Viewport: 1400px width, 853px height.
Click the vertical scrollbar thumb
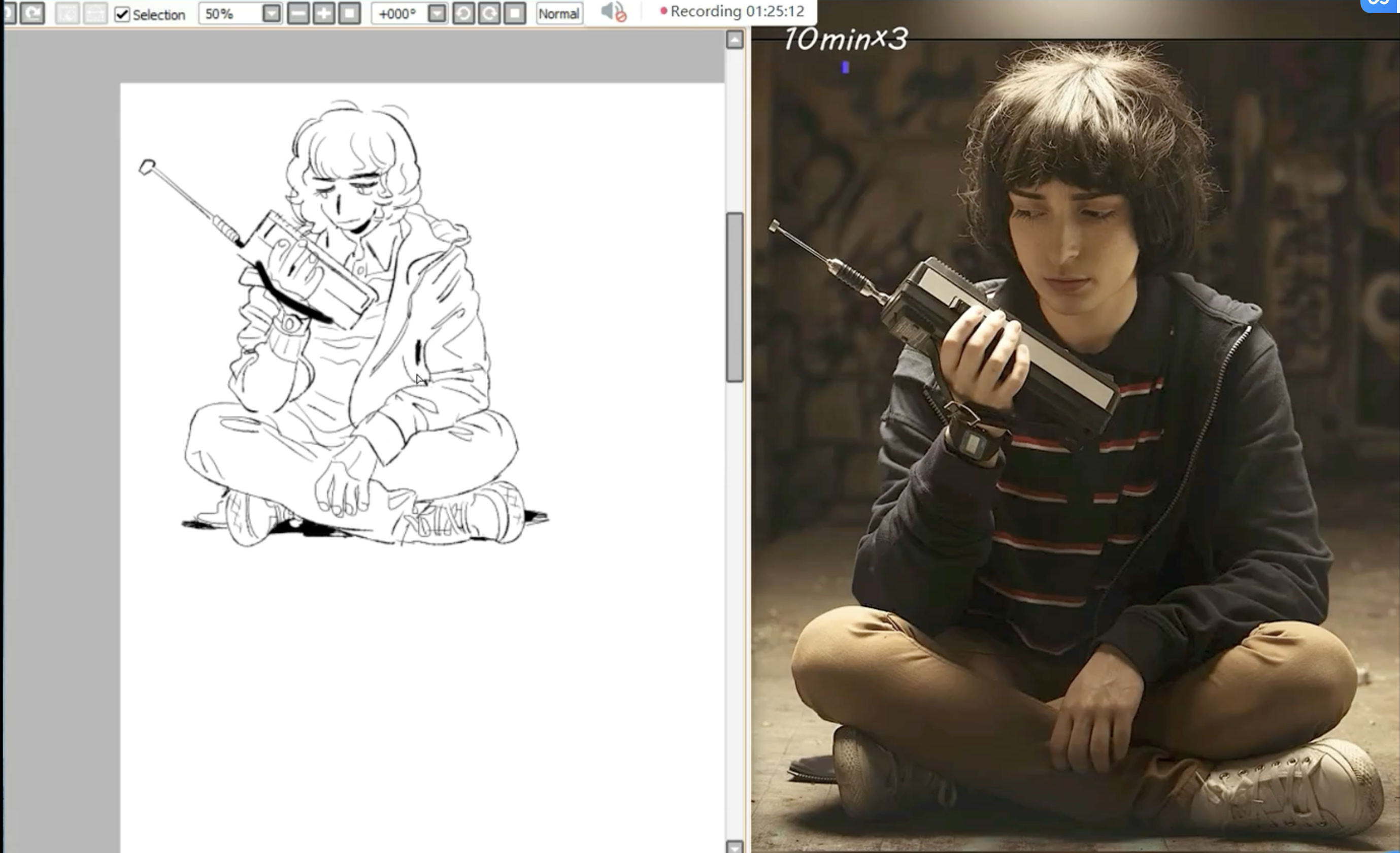coord(734,297)
